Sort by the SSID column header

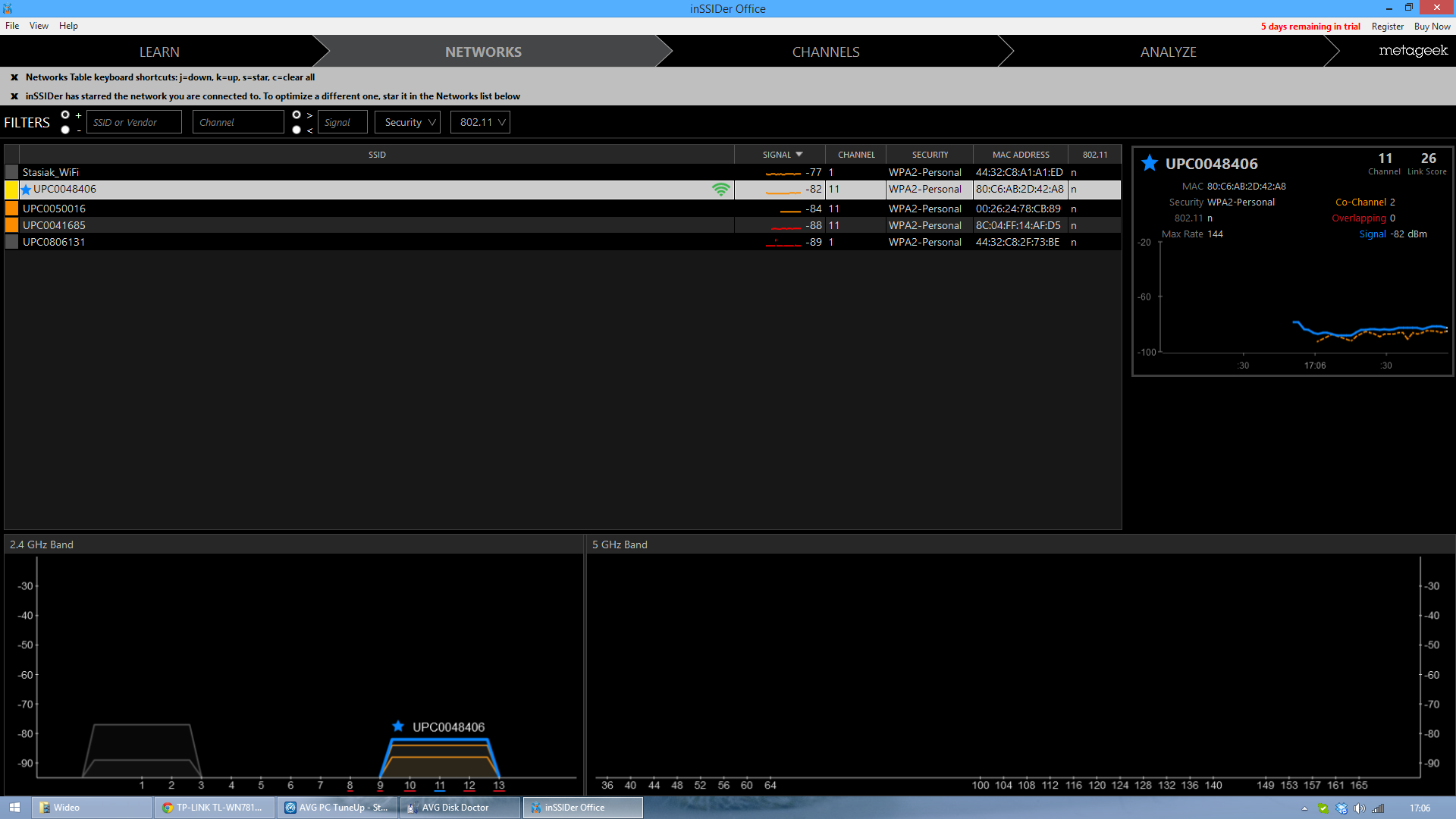coord(377,155)
